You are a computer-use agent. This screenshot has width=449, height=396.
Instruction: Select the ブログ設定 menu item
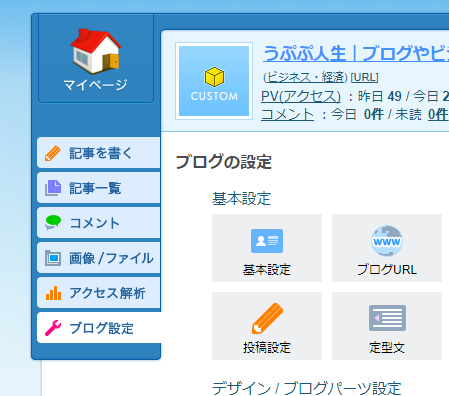(x=99, y=328)
